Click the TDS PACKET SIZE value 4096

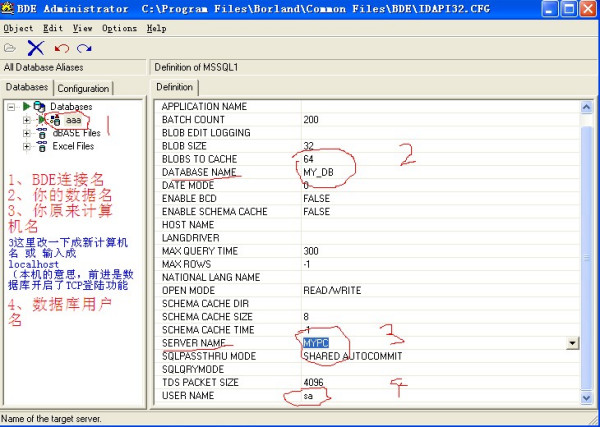click(x=313, y=382)
